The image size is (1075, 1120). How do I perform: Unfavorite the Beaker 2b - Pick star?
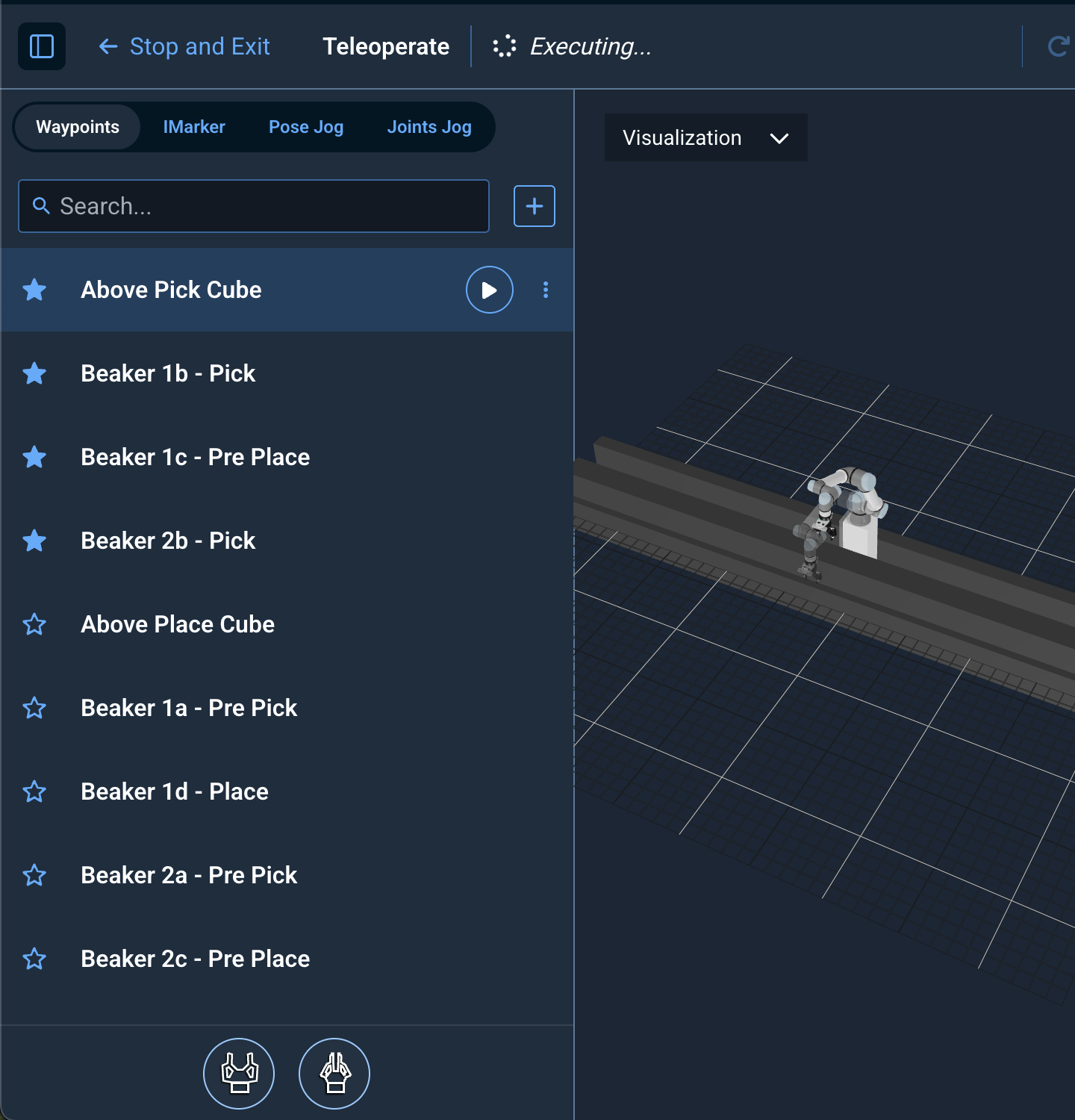[x=34, y=541]
